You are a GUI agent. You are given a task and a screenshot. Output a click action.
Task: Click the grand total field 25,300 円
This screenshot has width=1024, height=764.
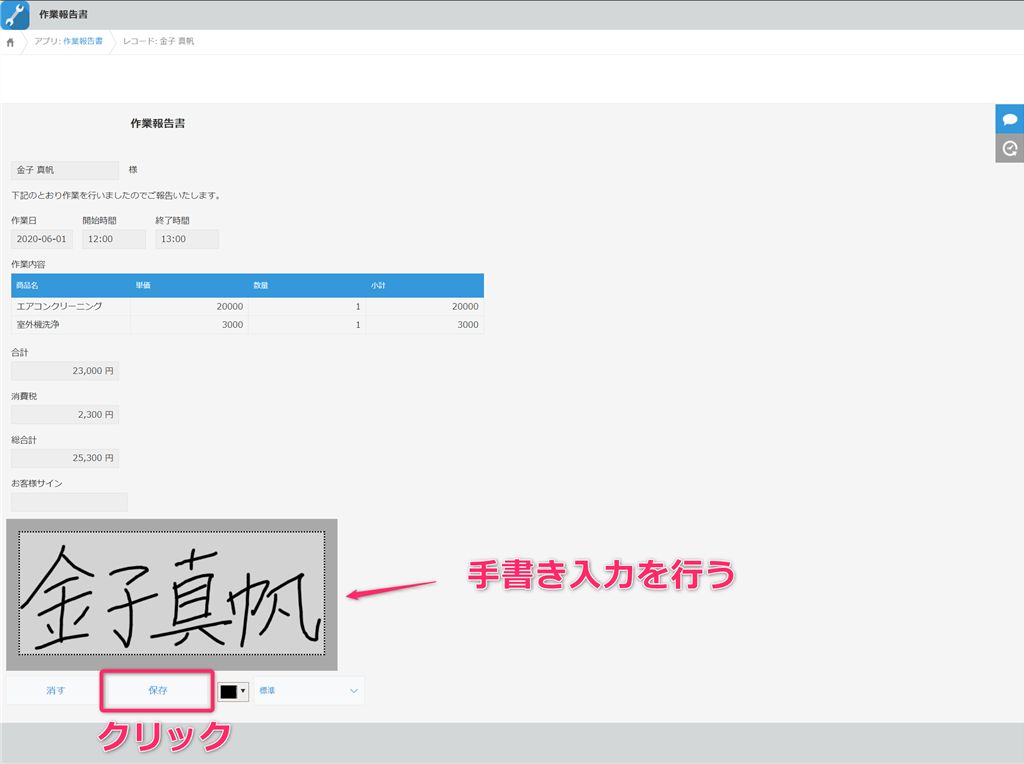tap(65, 458)
